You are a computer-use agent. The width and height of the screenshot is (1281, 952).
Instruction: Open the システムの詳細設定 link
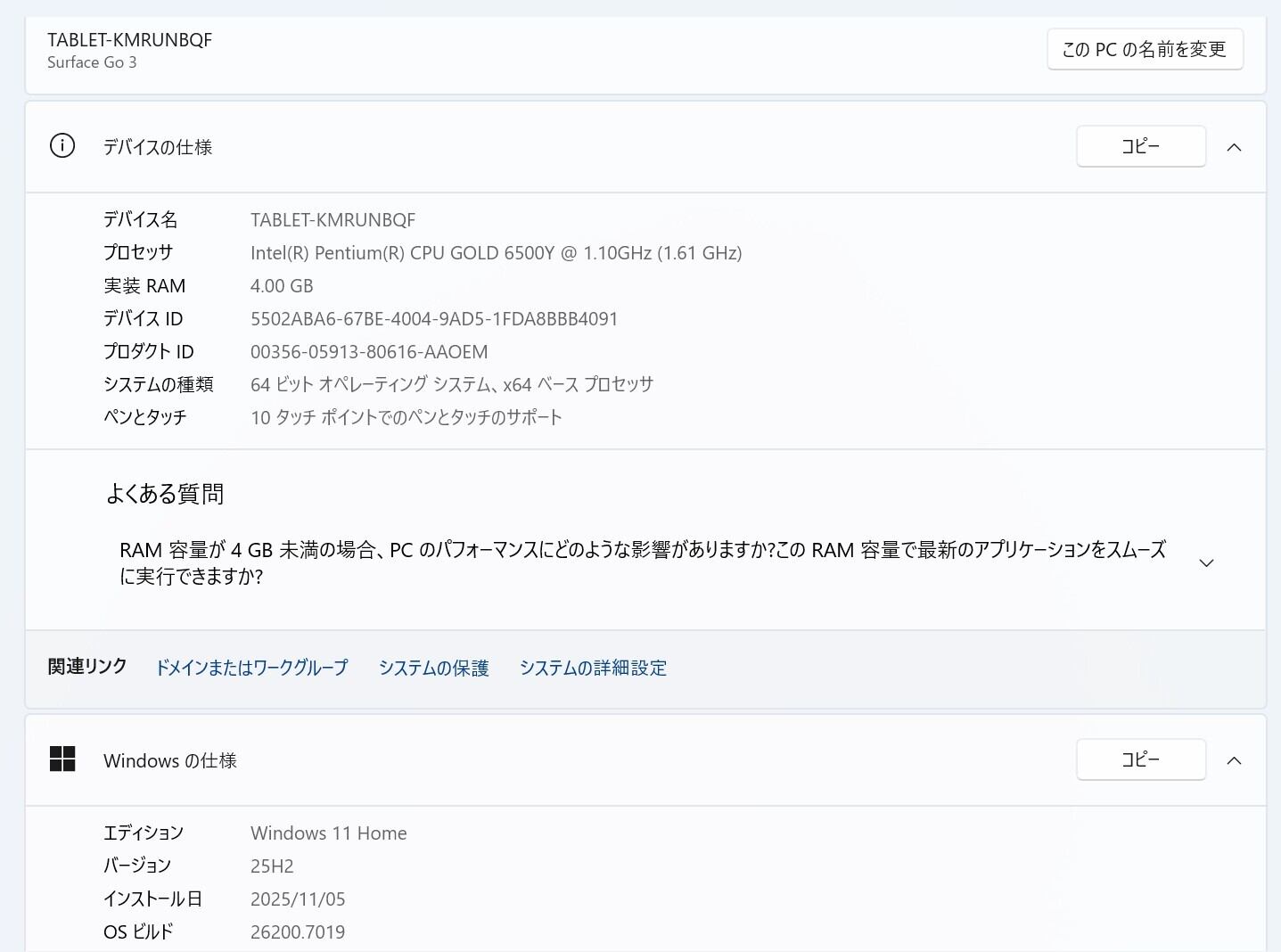pos(593,668)
